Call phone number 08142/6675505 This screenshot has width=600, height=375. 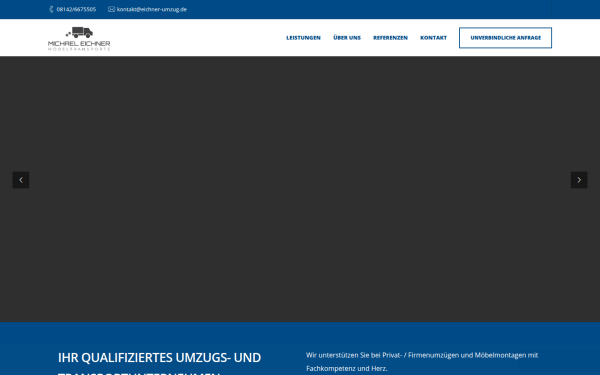(x=76, y=9)
